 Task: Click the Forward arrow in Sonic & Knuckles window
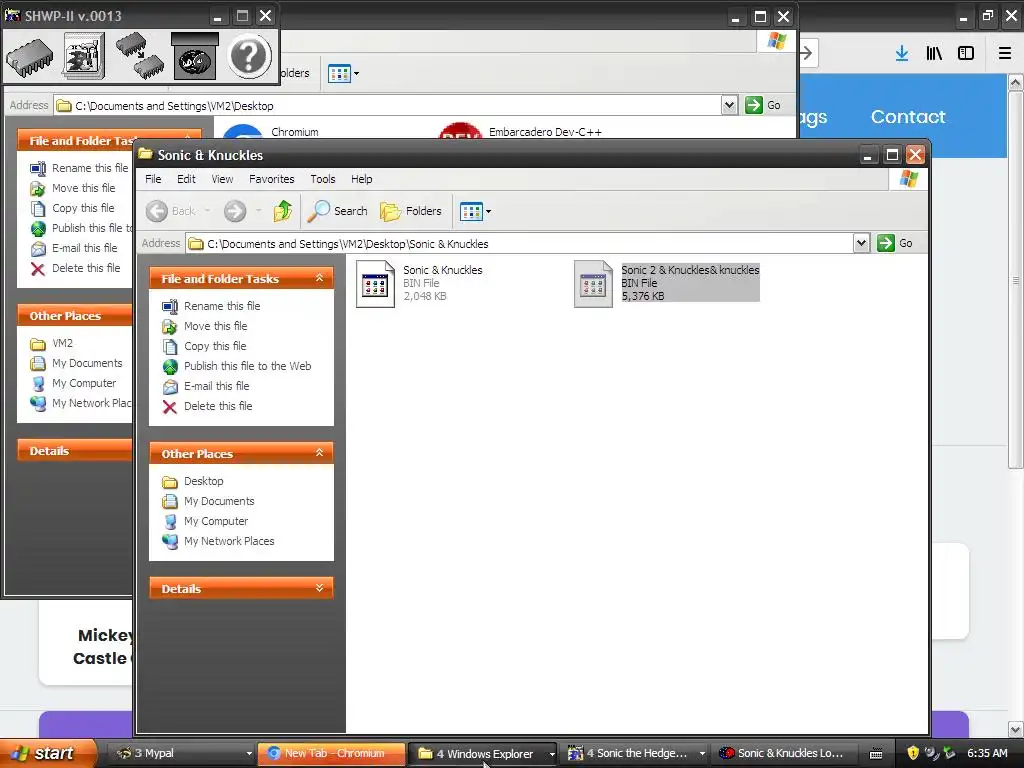tap(235, 211)
